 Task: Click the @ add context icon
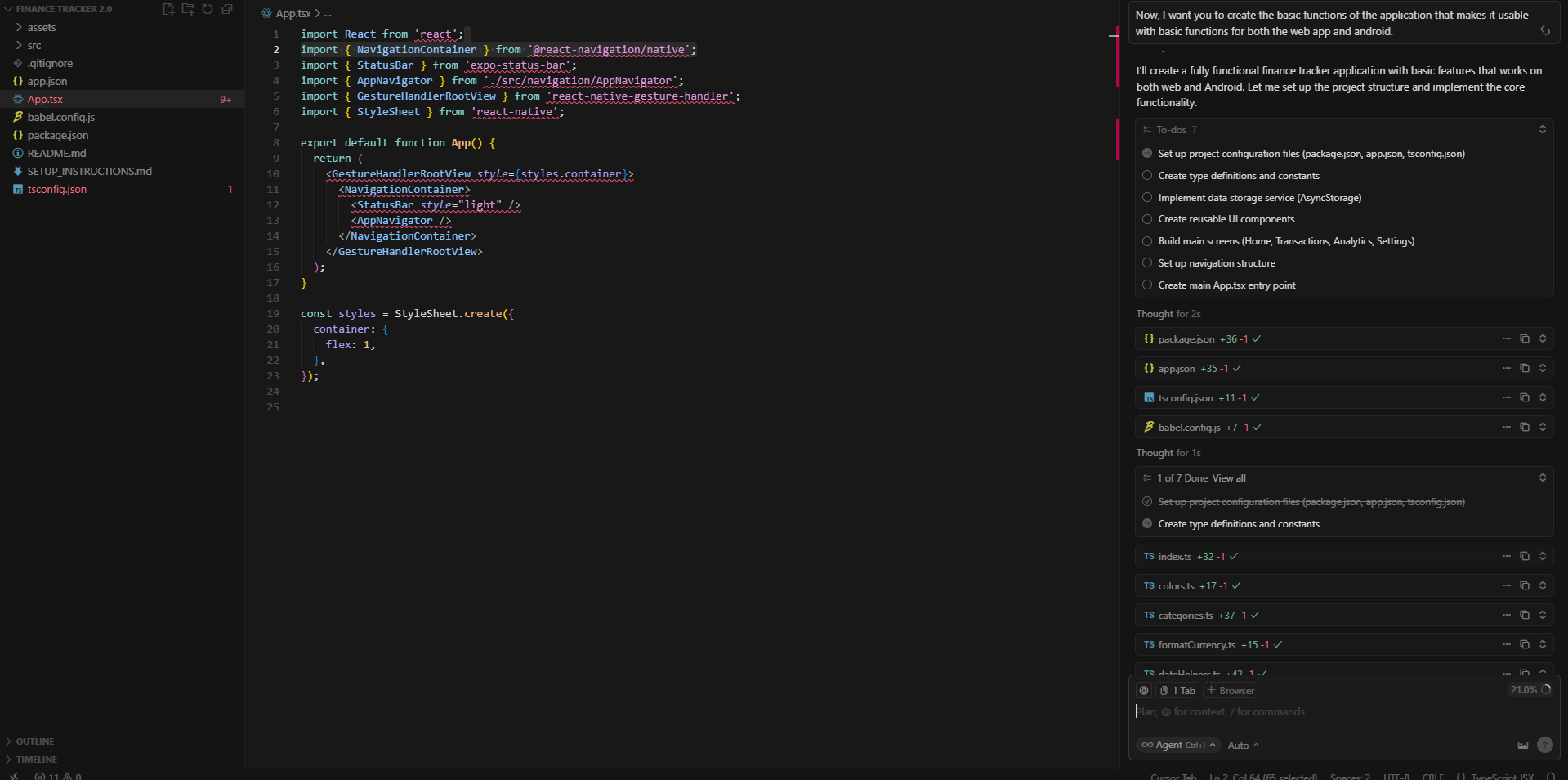pos(1144,690)
